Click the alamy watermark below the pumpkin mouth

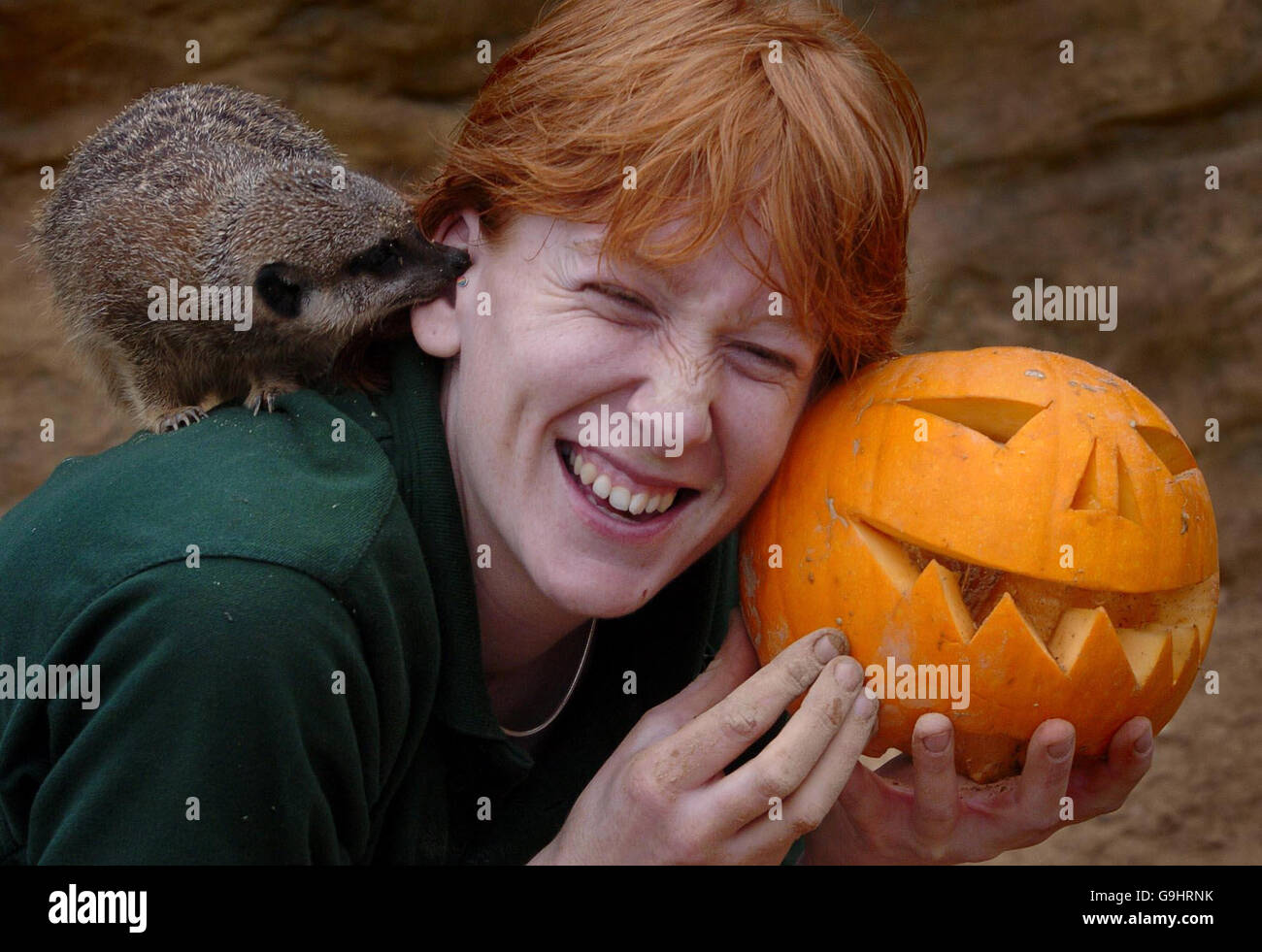(915, 684)
